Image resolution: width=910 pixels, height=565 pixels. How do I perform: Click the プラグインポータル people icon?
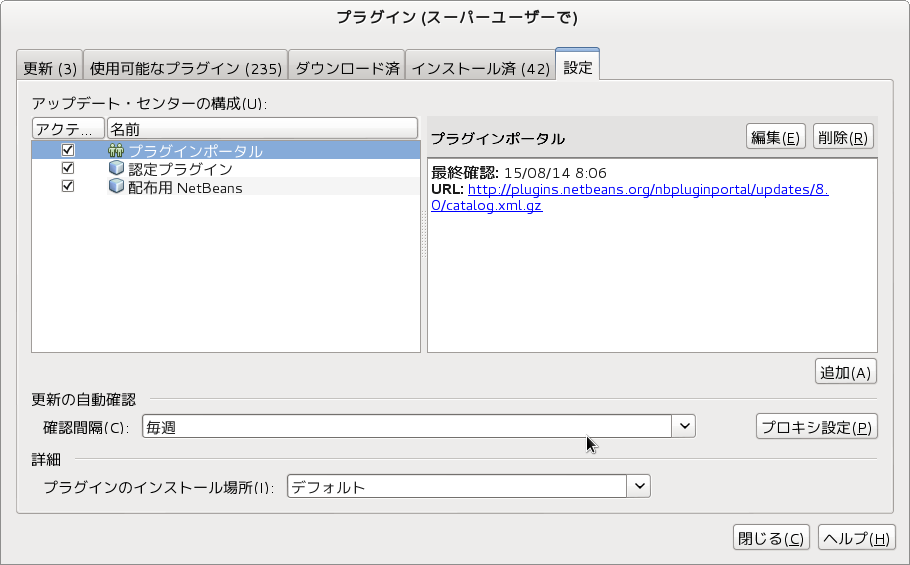click(x=116, y=151)
